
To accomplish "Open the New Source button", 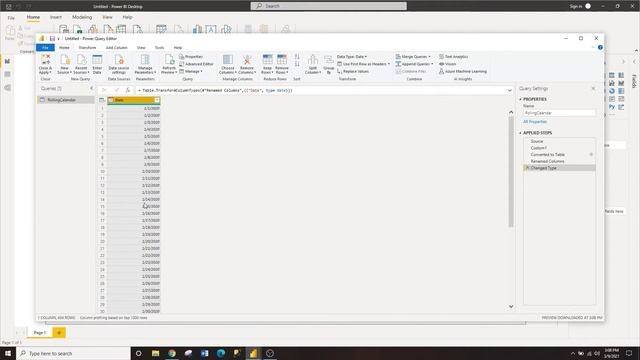I will (x=64, y=64).
